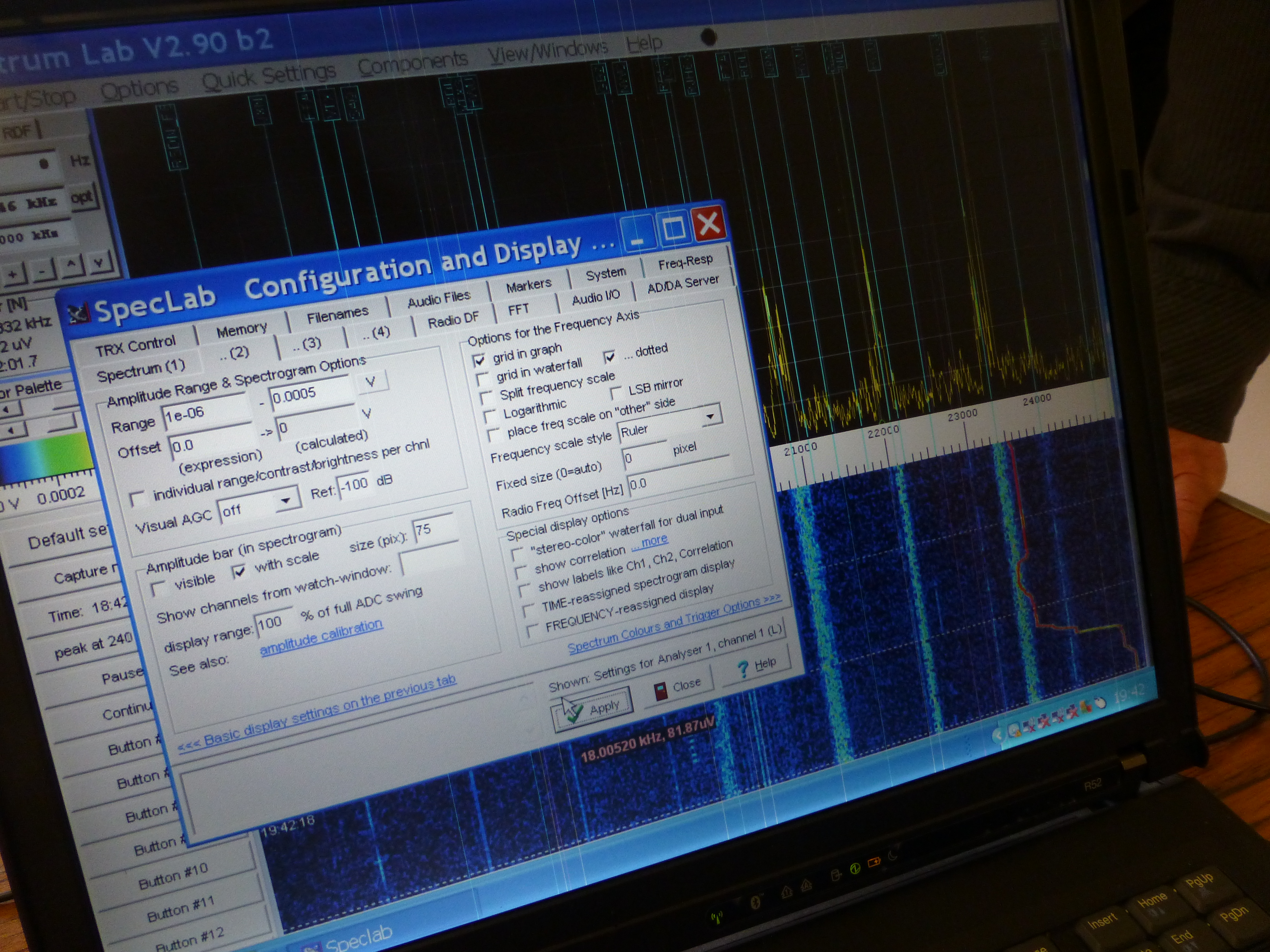
Task: Open the Options menu in main window
Action: pyautogui.click(x=140, y=89)
